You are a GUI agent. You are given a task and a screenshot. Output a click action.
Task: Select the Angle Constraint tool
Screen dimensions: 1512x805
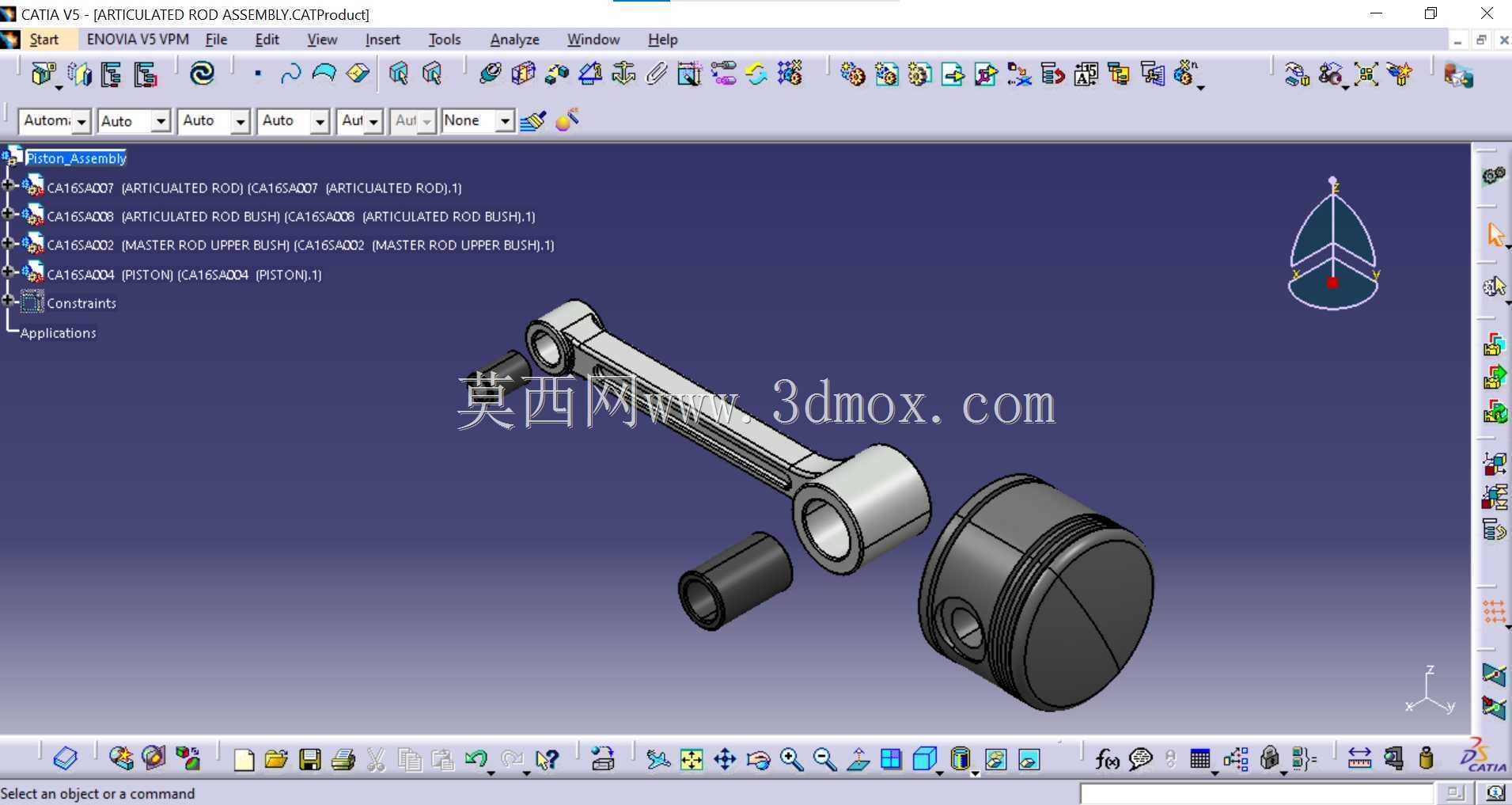pyautogui.click(x=590, y=74)
